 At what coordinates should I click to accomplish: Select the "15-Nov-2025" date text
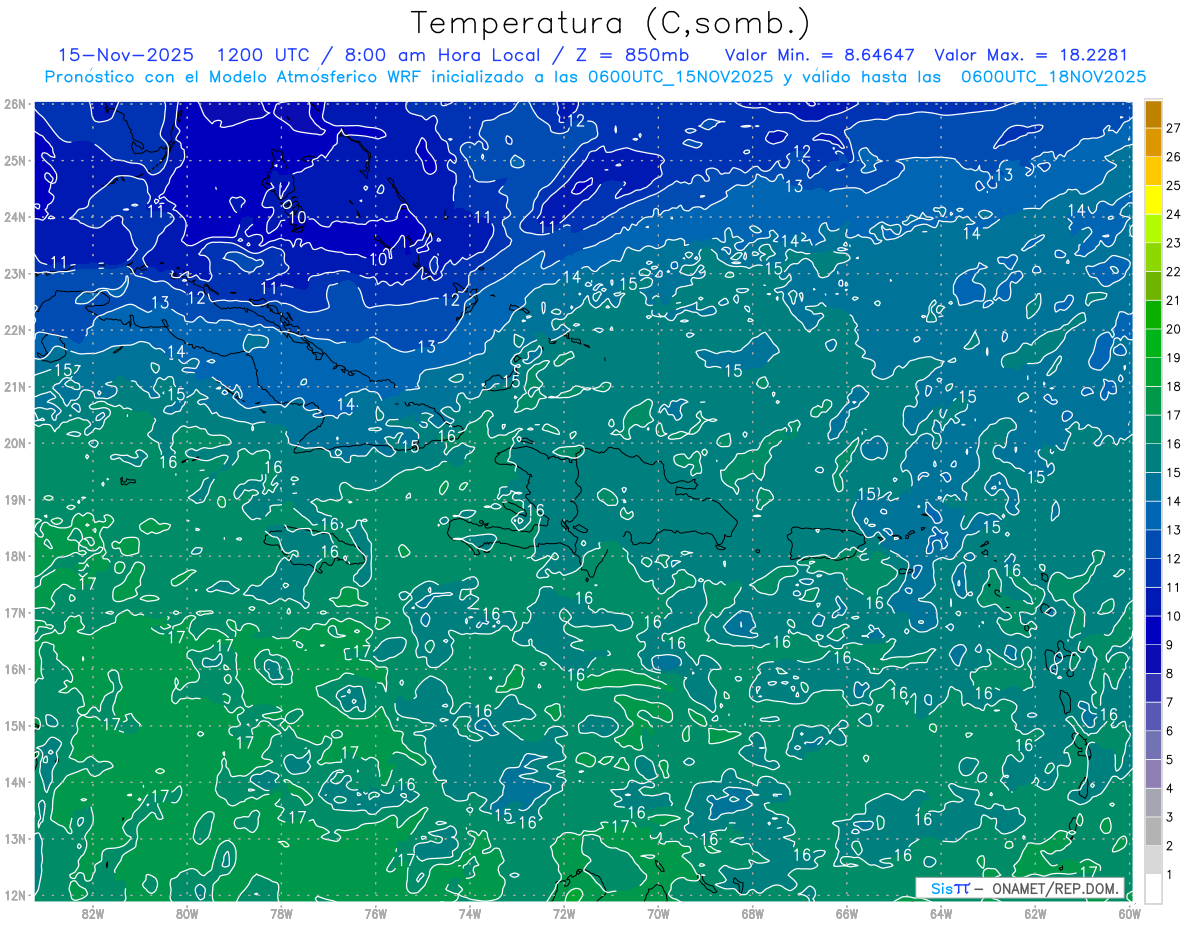(x=126, y=55)
